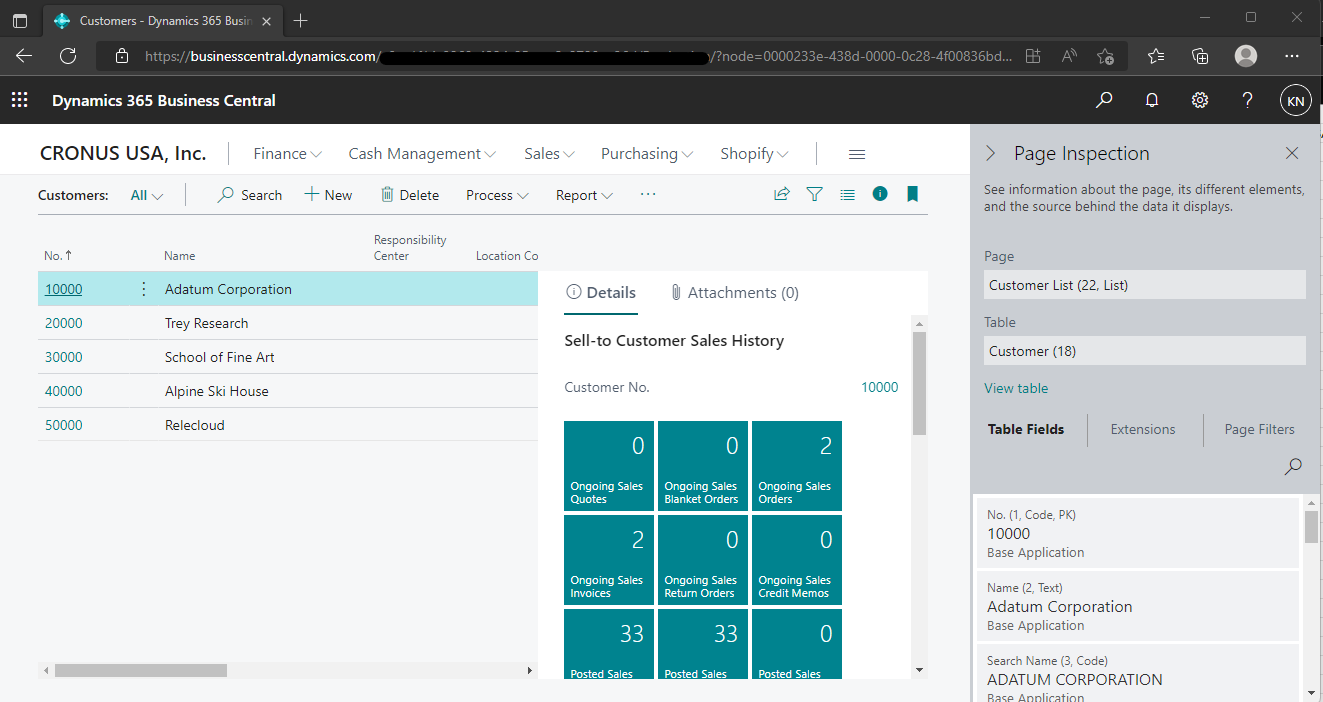Sort by the No. column header

point(58,256)
